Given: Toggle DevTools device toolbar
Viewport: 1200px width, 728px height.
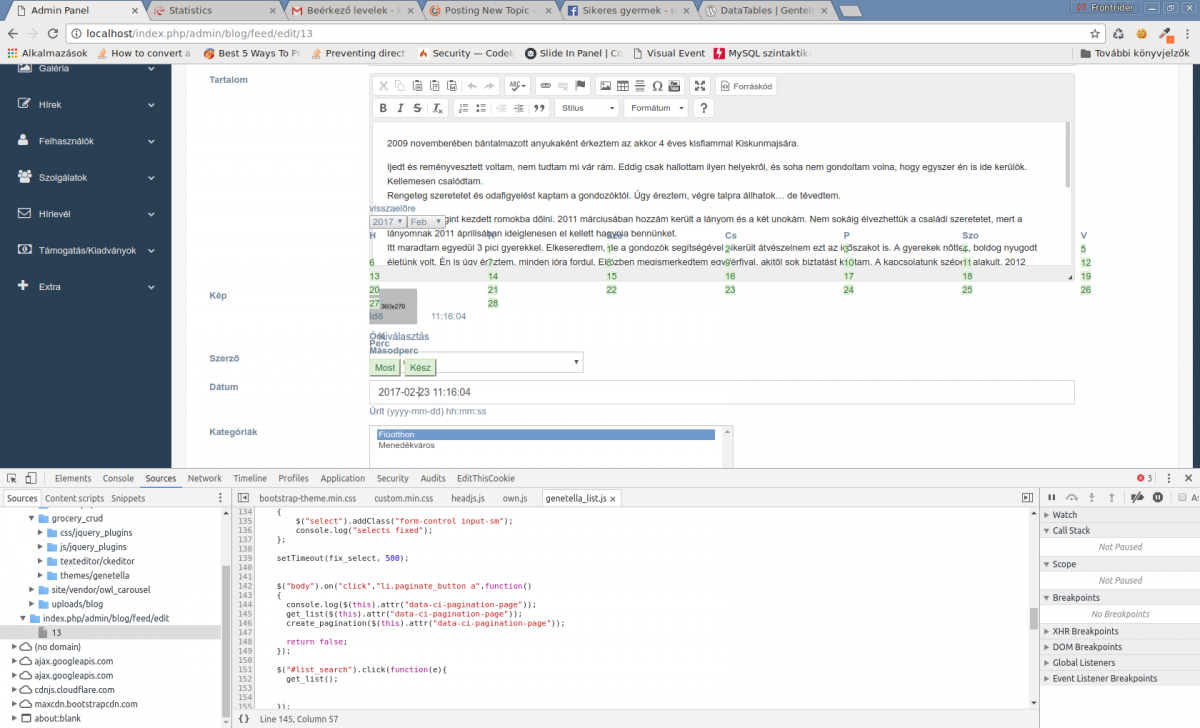Looking at the screenshot, I should 32,478.
